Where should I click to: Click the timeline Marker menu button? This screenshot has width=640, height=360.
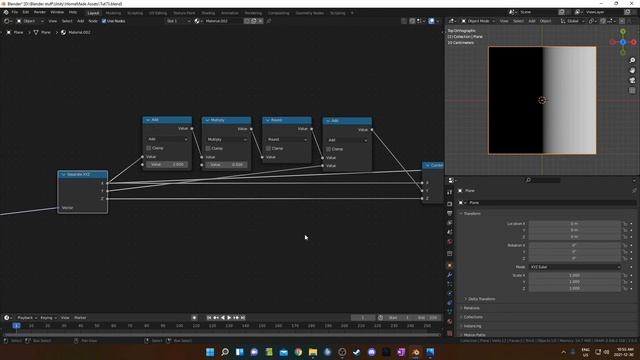pyautogui.click(x=80, y=318)
